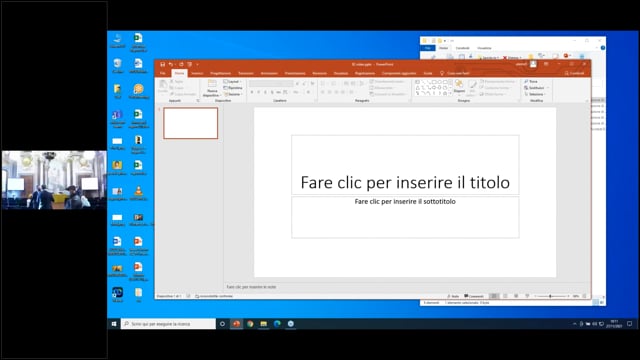Switch to the Transizioni ribbon tab
The width and height of the screenshot is (640, 360).
246,73
